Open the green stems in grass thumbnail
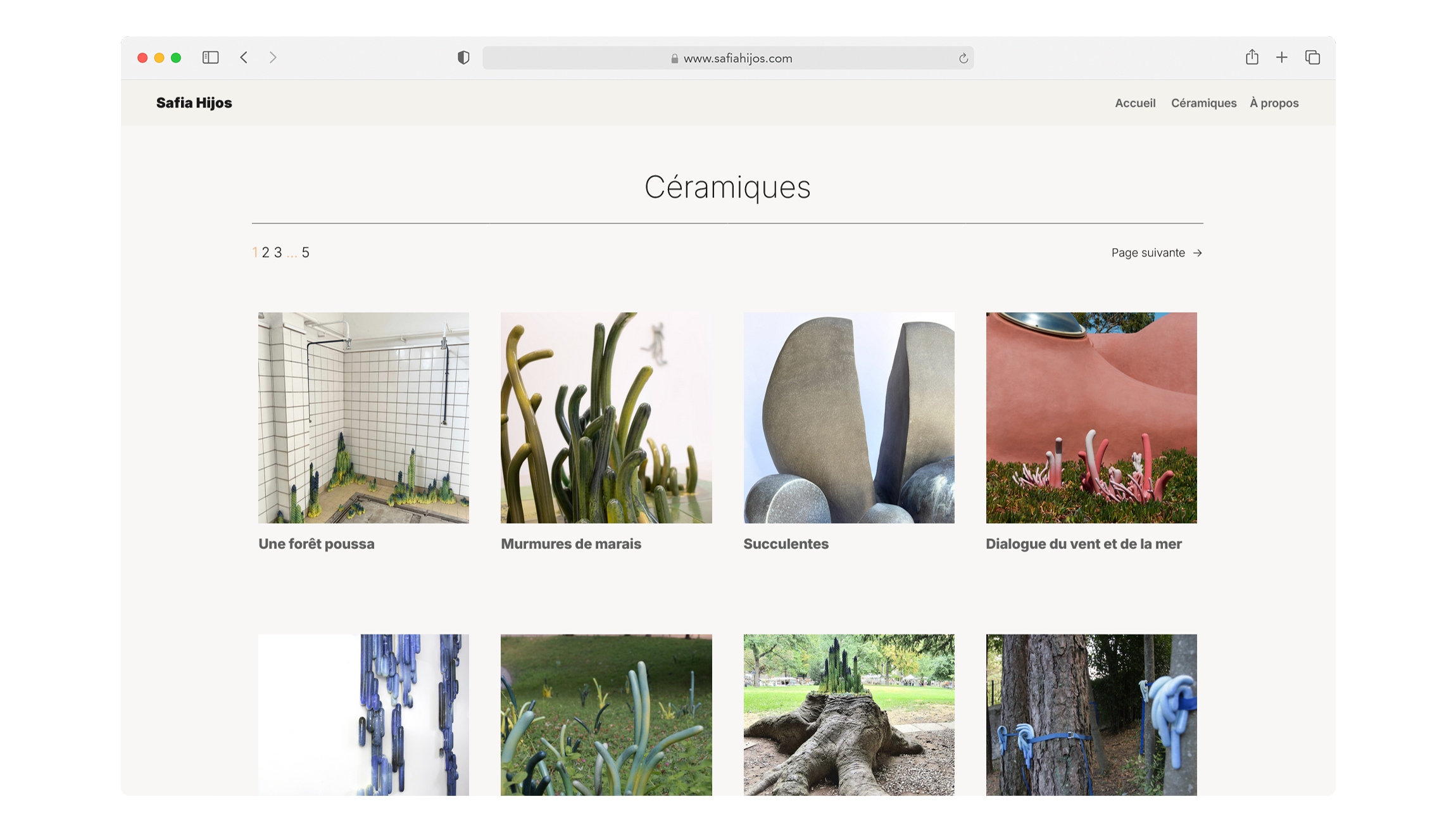The image size is (1456, 832). point(606,715)
